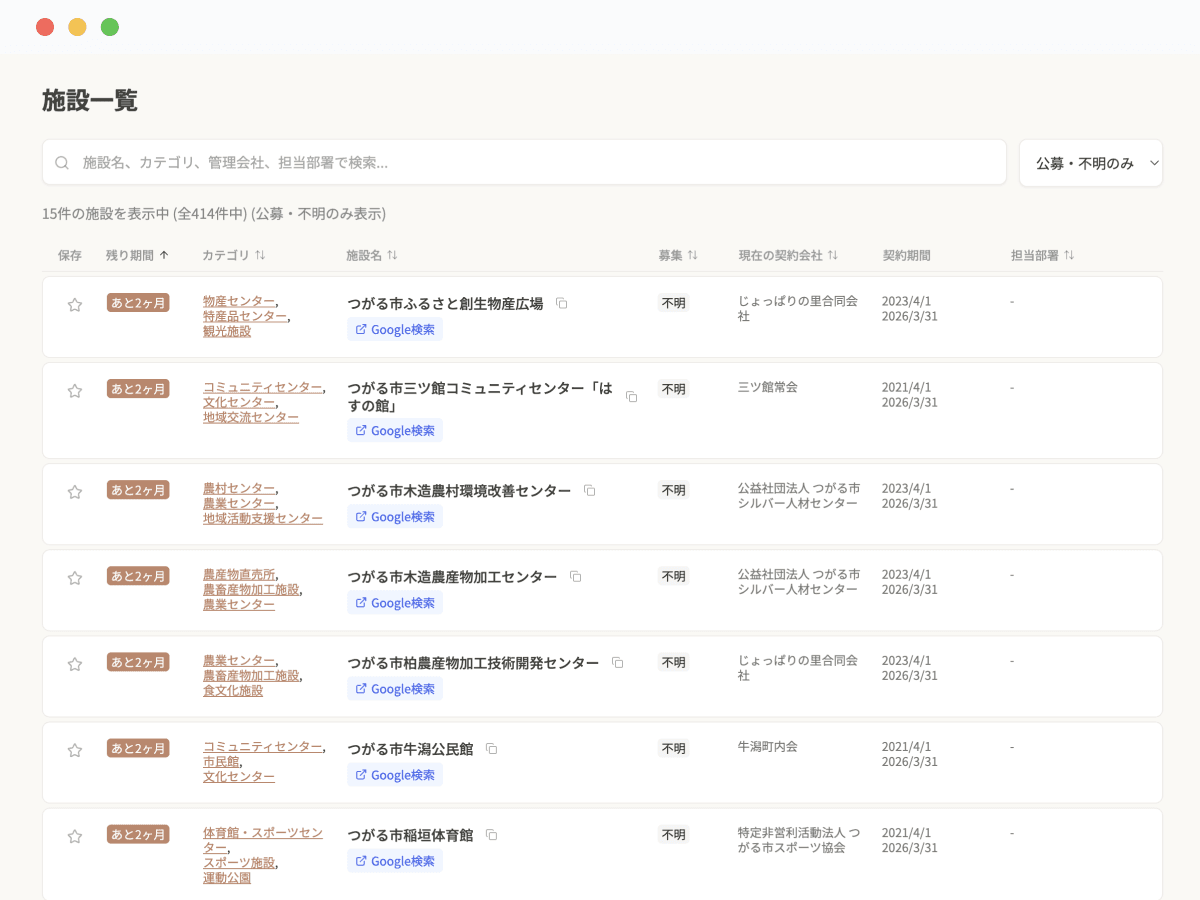Screen dimensions: 1200x900
Task: Toggle the save star for つがる市牛潟公民館
Action: pos(74,748)
